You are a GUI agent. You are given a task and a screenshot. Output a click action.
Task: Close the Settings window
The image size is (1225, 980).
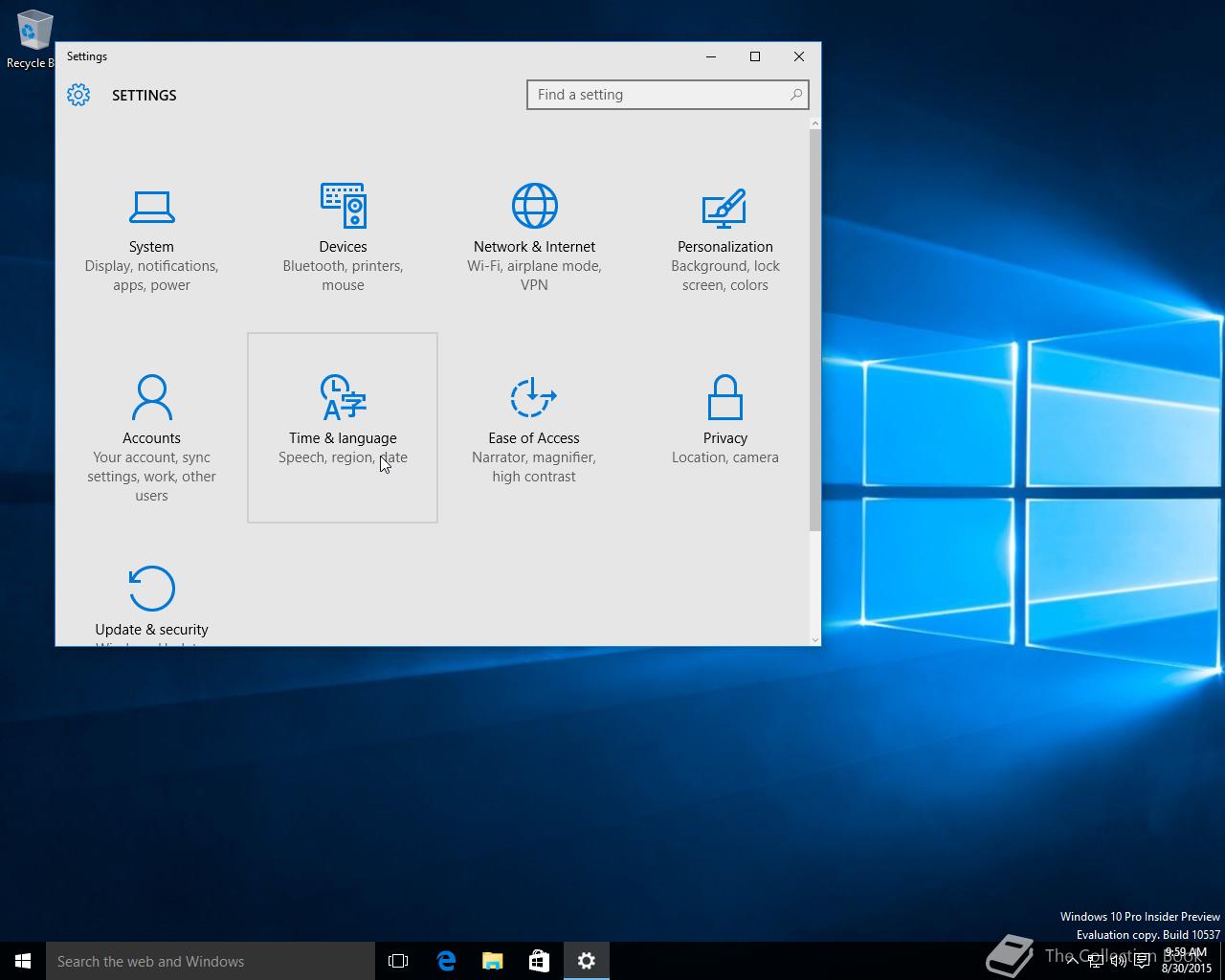(x=799, y=56)
